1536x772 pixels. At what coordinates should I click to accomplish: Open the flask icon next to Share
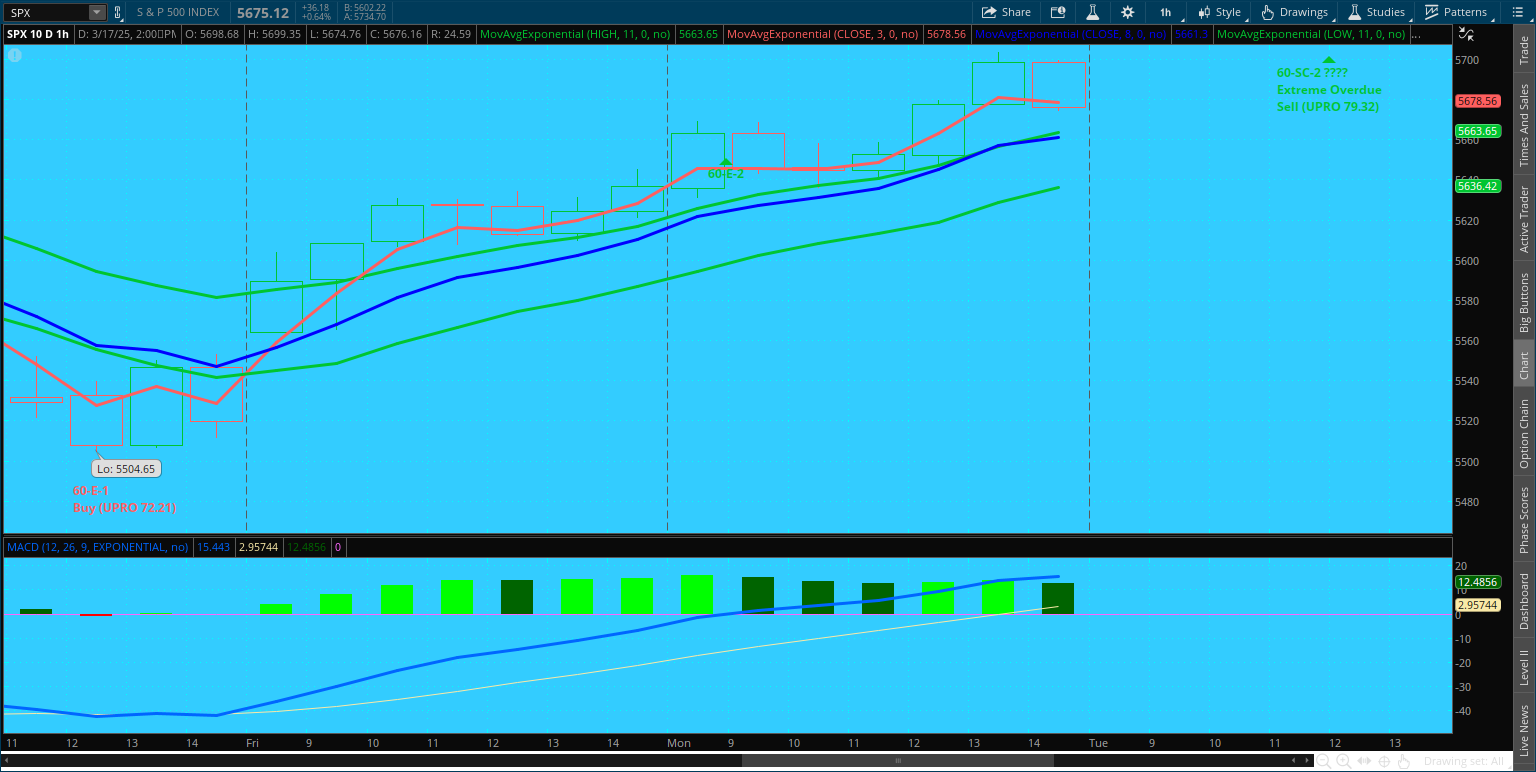pos(1093,12)
